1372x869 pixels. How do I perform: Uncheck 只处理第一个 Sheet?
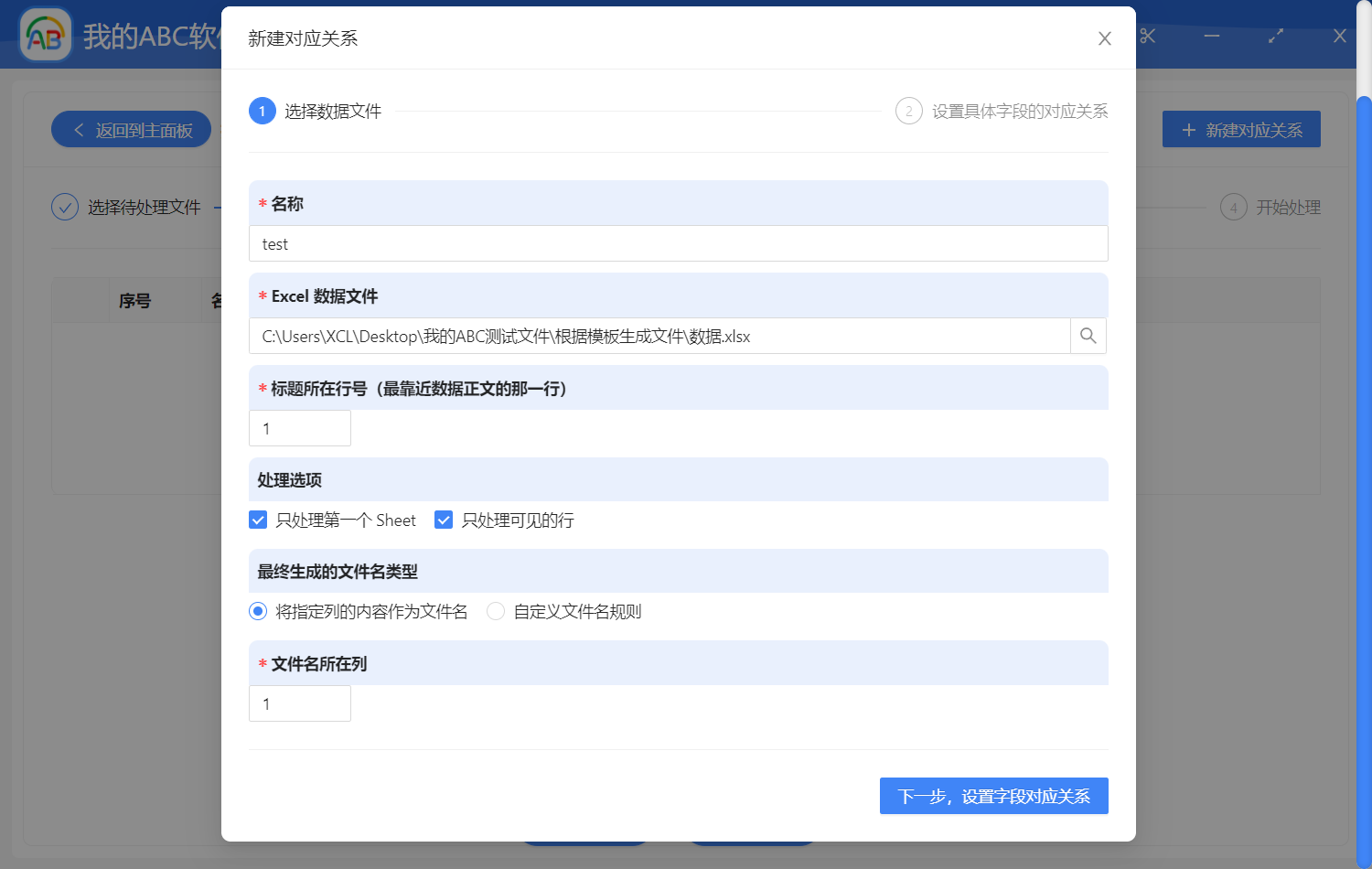coord(258,519)
